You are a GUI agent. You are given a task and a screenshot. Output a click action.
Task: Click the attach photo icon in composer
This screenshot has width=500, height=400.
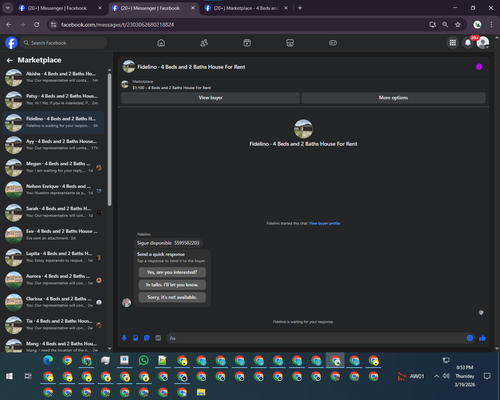(136, 338)
